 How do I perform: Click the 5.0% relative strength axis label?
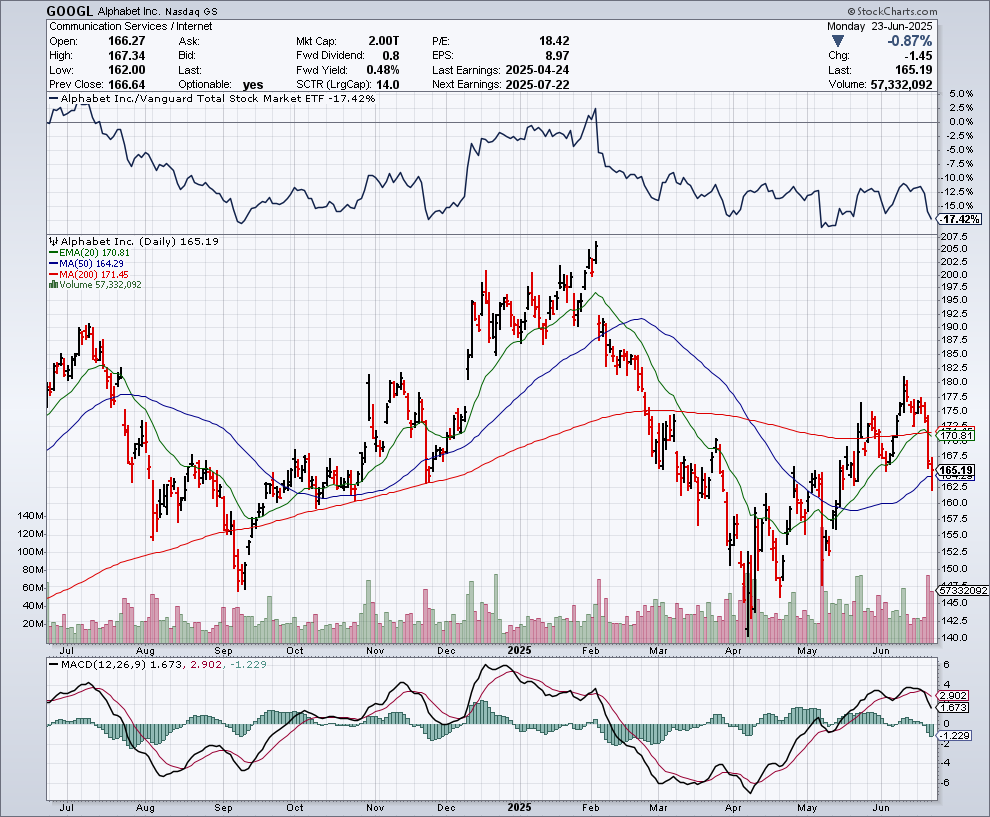click(960, 93)
